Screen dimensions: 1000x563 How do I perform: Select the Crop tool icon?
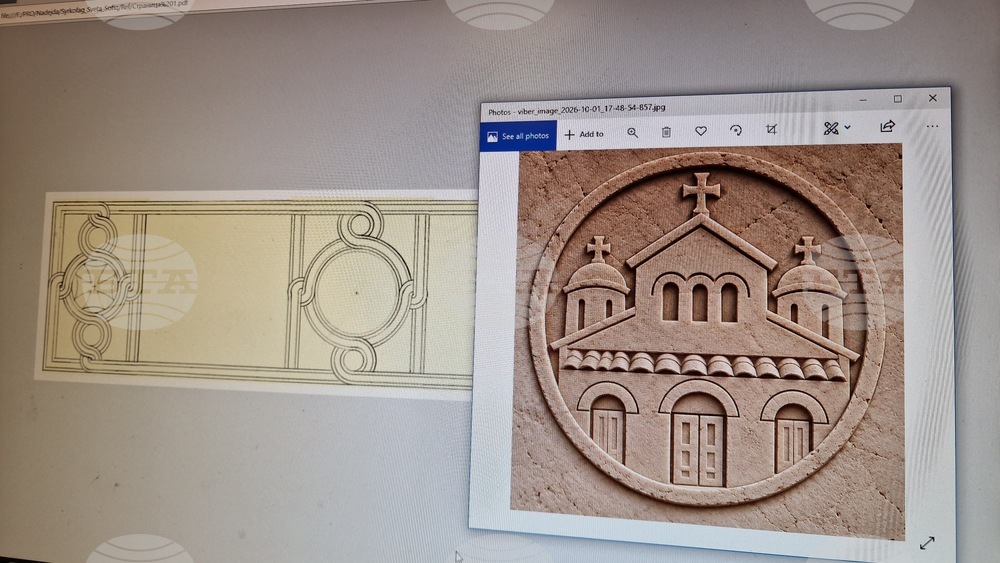pos(771,129)
